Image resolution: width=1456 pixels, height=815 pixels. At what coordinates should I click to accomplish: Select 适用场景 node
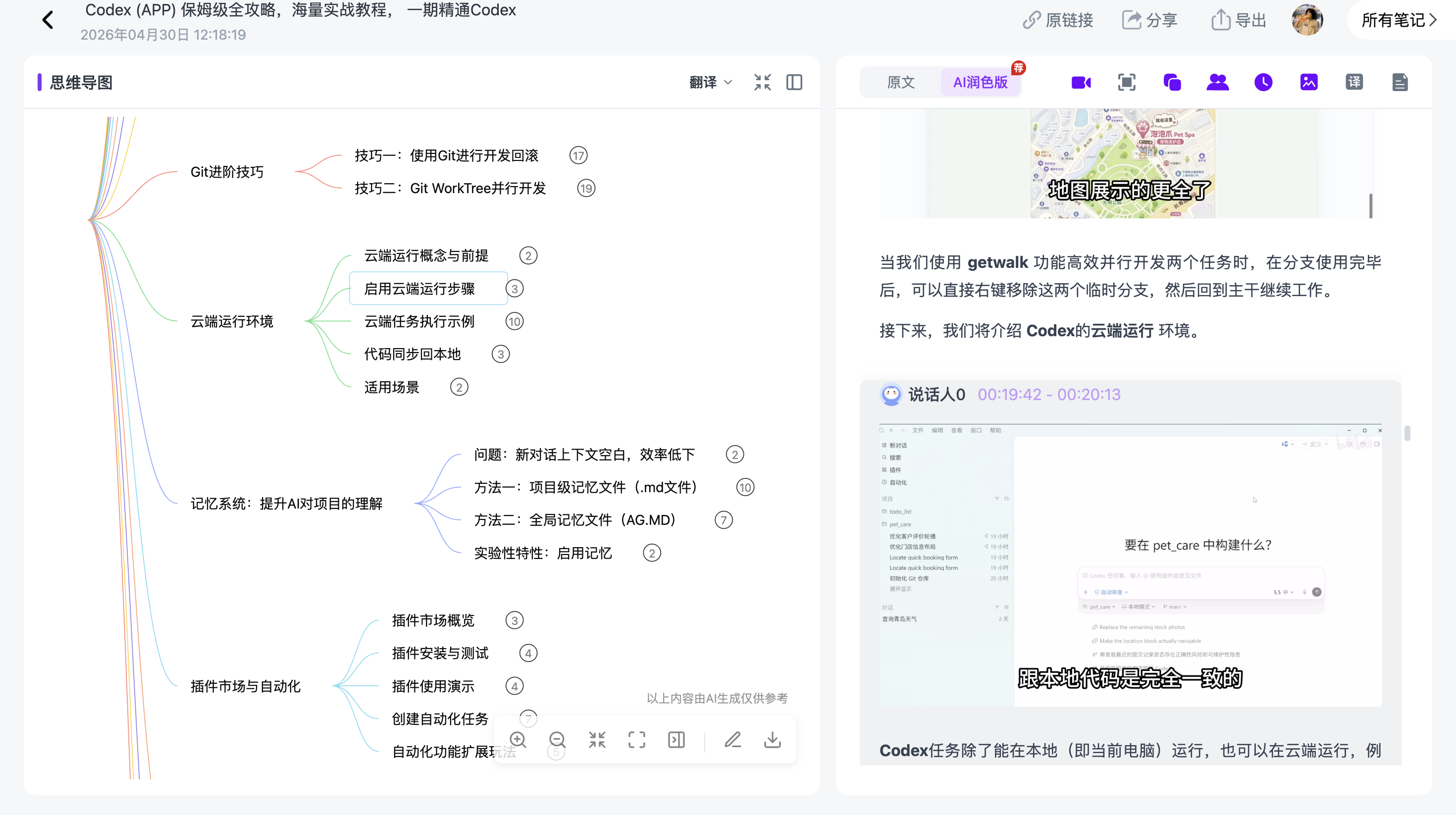click(392, 387)
